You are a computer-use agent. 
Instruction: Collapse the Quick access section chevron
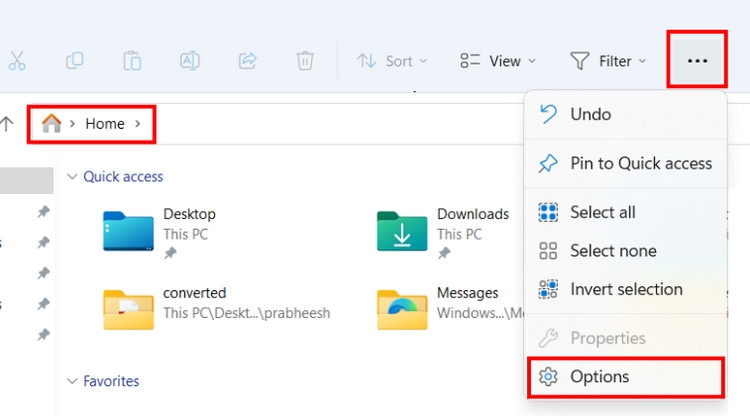pos(72,176)
